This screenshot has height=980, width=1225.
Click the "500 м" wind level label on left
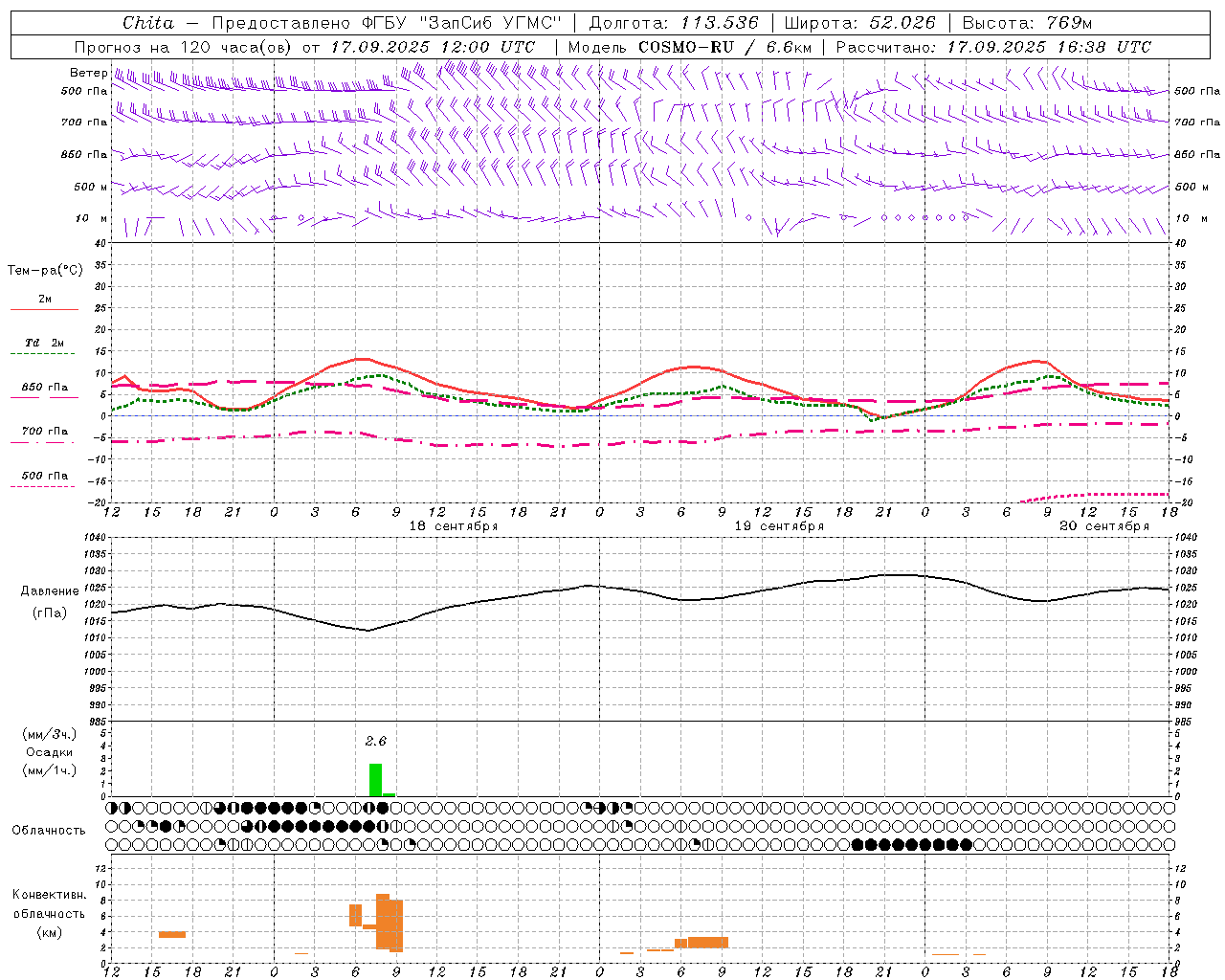[90, 187]
